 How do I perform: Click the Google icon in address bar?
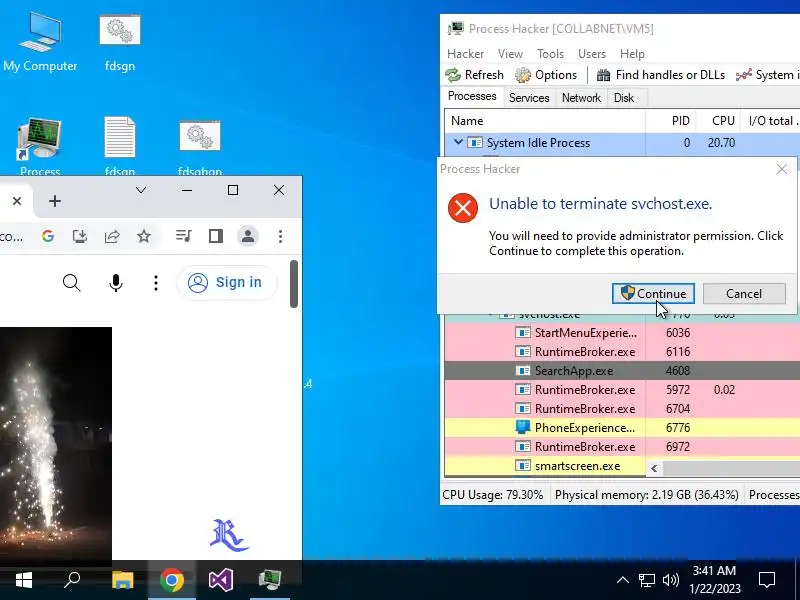point(48,236)
